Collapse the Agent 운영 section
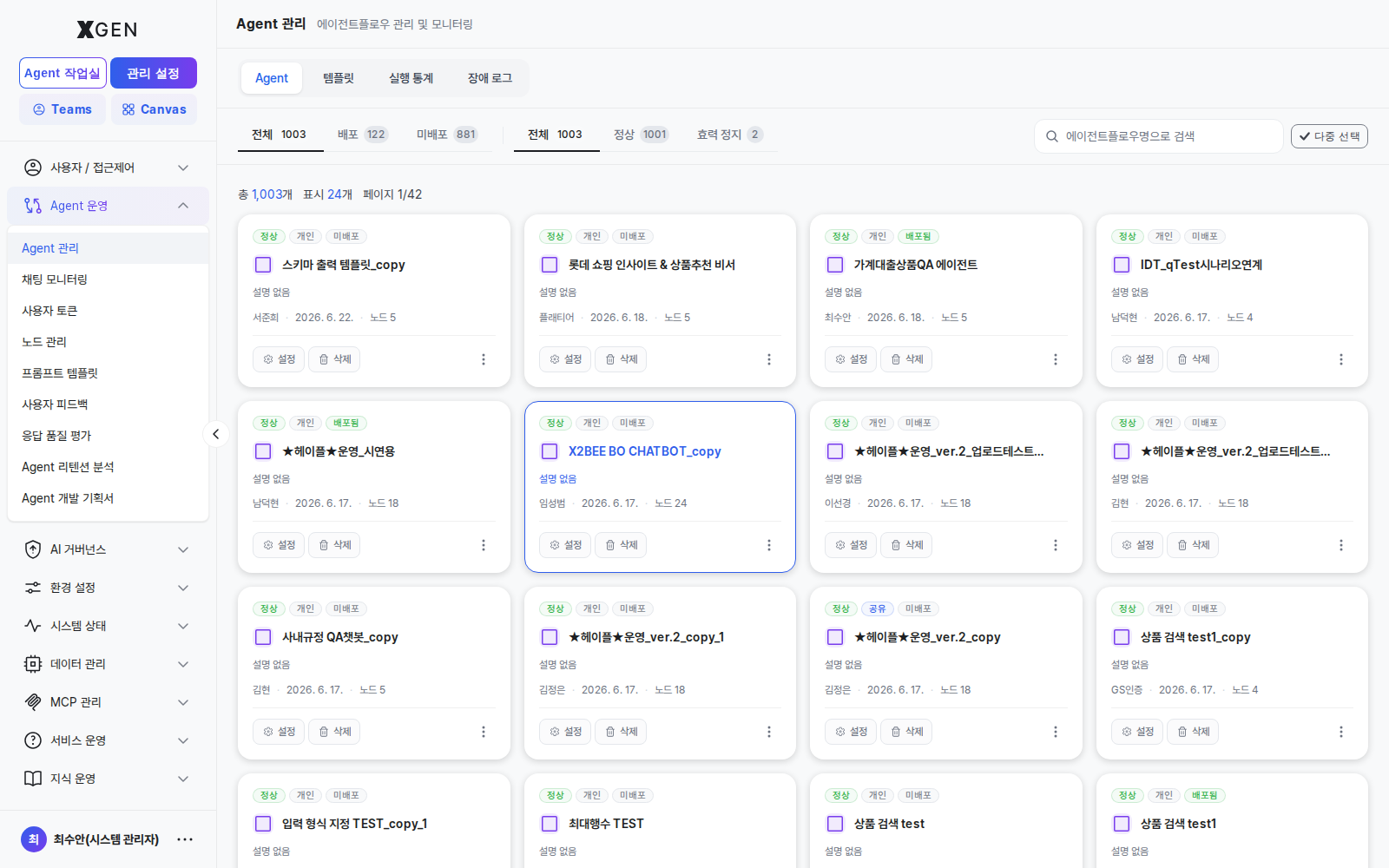Viewport: 1389px width, 868px height. (x=108, y=206)
